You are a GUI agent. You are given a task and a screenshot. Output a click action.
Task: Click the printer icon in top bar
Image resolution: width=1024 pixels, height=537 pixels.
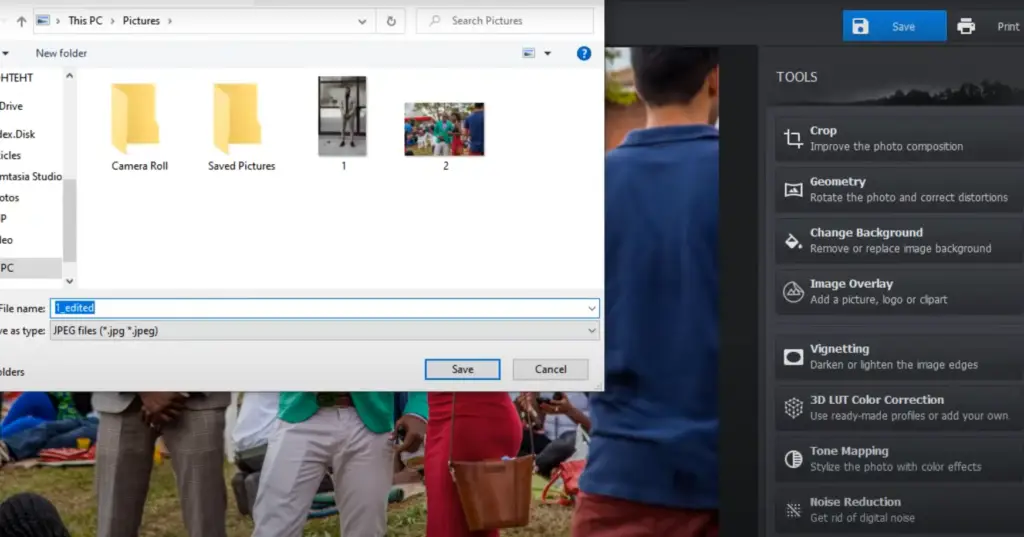(x=966, y=27)
